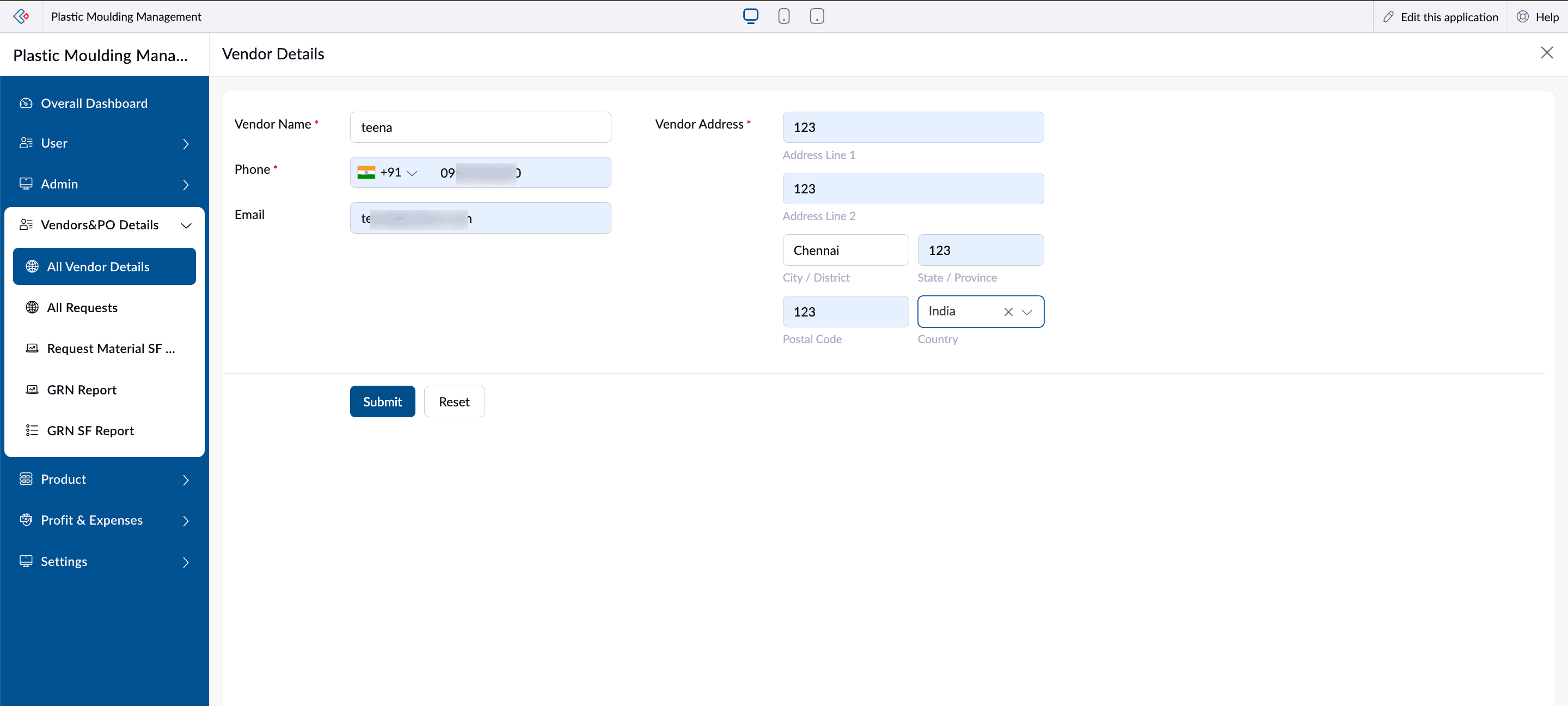Click pencil icon for Edit this application

tap(1388, 17)
